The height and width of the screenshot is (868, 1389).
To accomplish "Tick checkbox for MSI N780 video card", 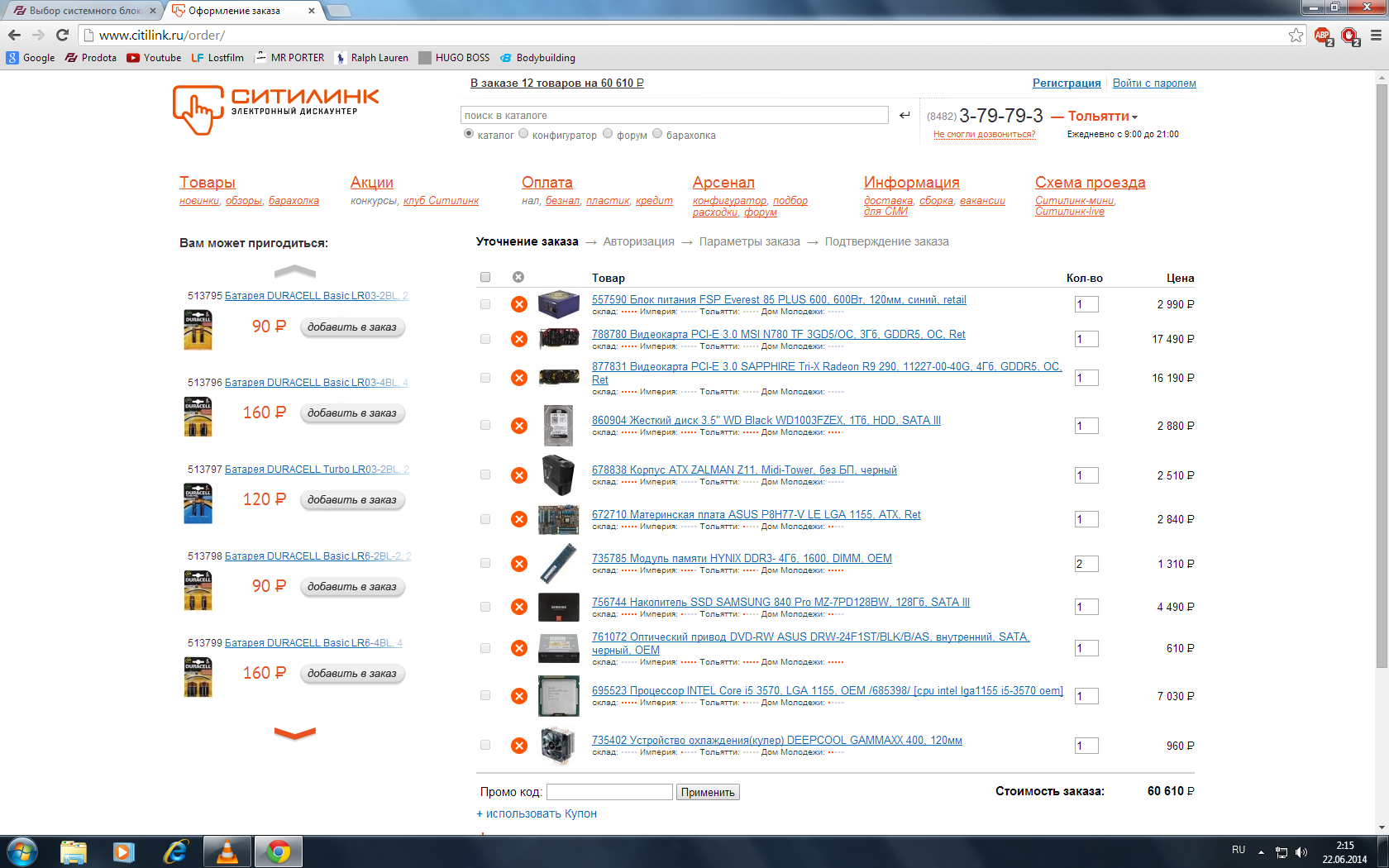I will [x=485, y=339].
